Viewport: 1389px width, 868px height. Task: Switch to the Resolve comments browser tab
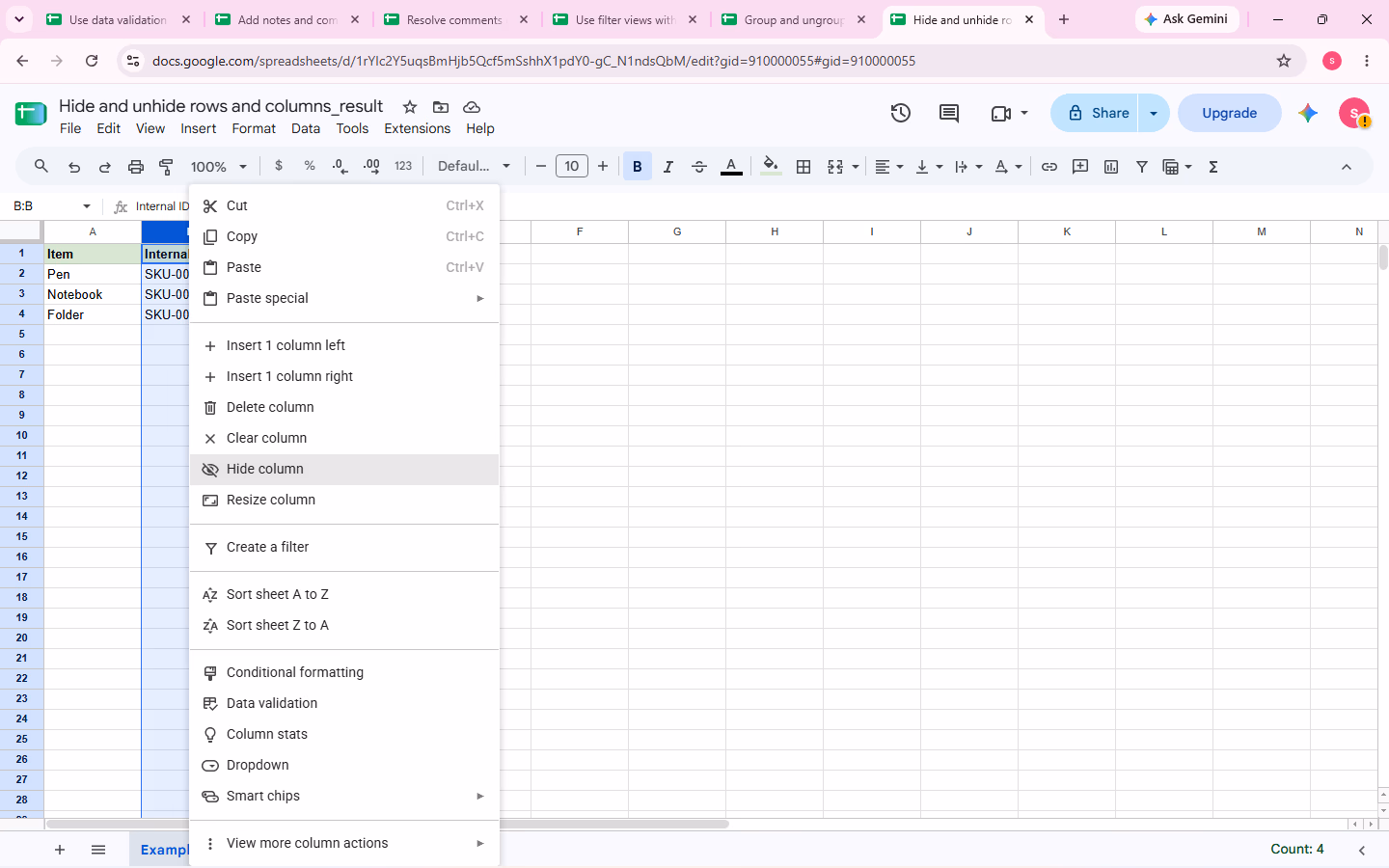pos(455,19)
